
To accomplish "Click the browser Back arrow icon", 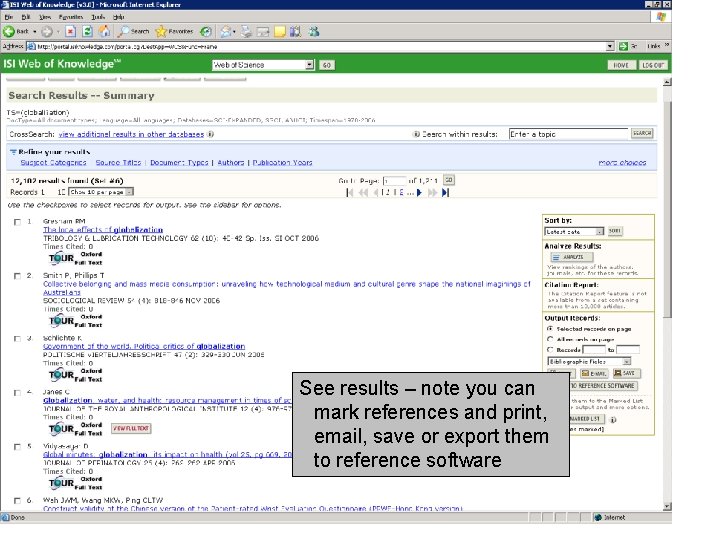I will tap(9, 31).
